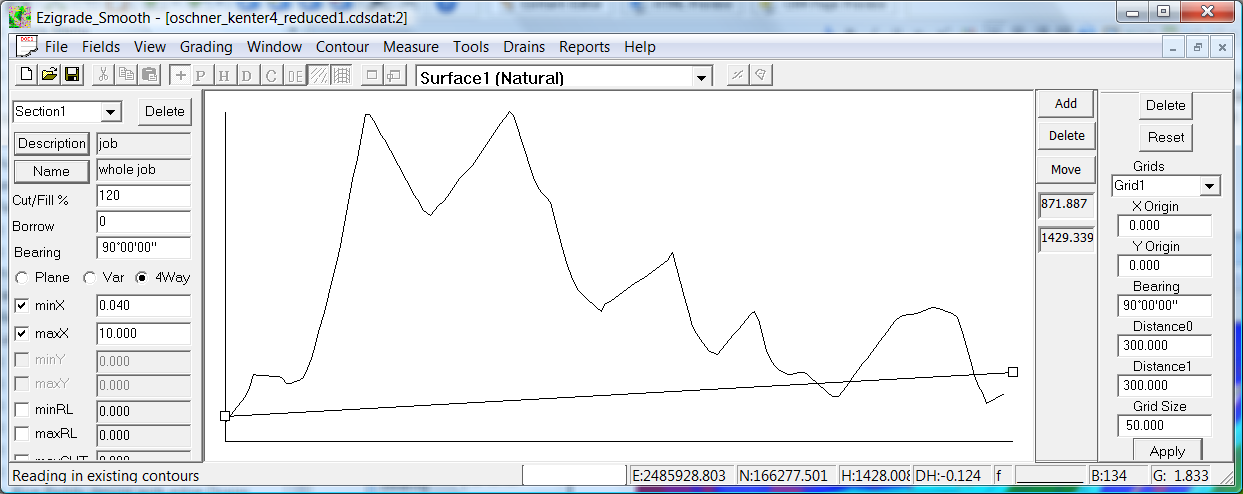
Task: Click the H toolbar icon
Action: click(x=224, y=76)
